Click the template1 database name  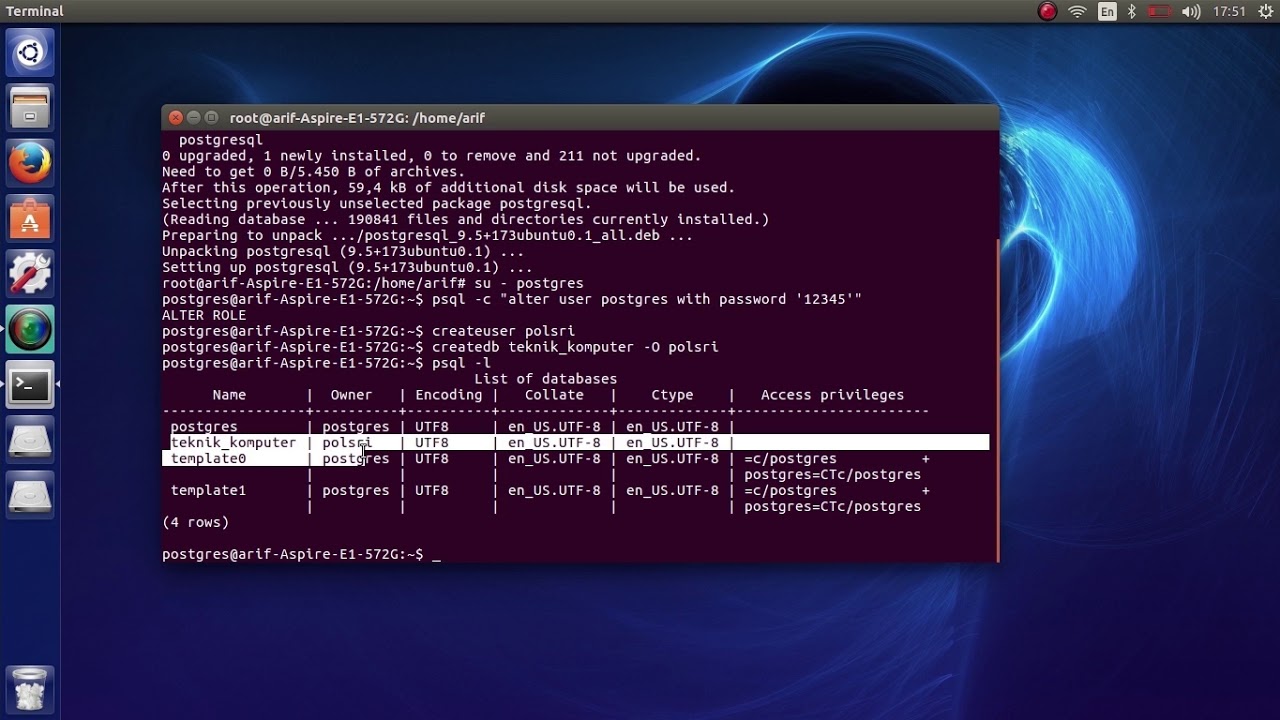[x=208, y=491]
